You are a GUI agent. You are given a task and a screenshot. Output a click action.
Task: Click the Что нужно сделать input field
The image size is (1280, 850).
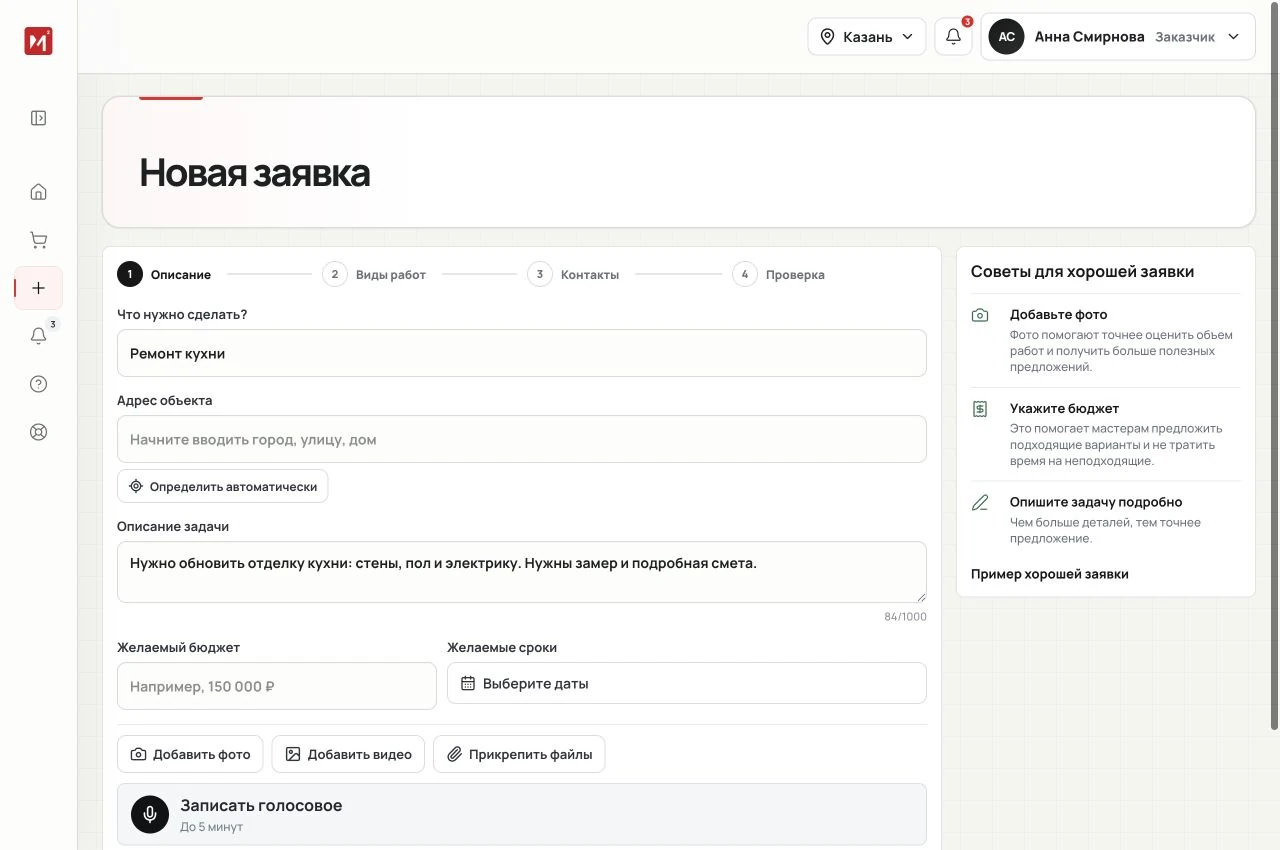(x=522, y=353)
